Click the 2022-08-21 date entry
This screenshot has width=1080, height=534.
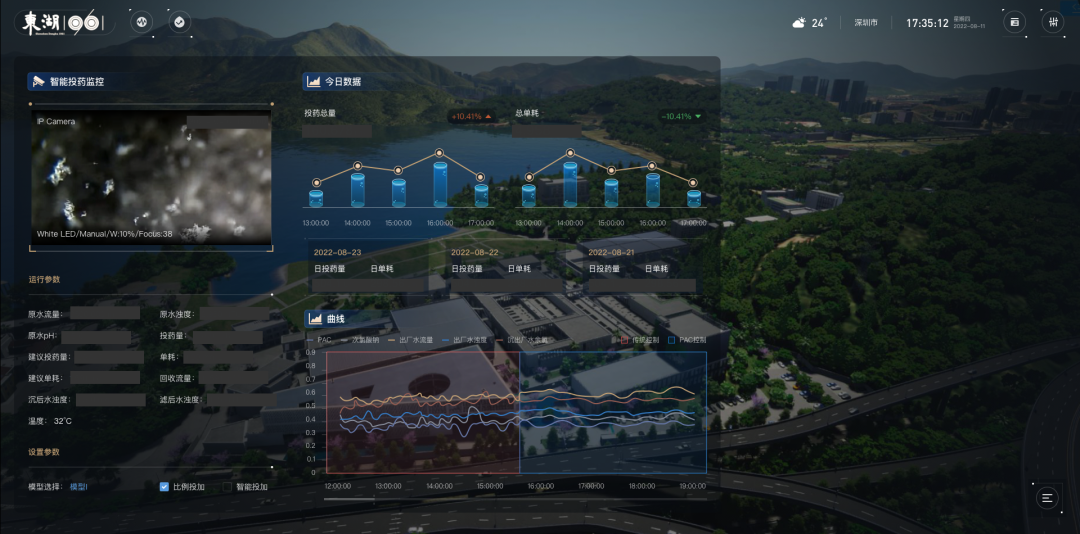coord(612,253)
